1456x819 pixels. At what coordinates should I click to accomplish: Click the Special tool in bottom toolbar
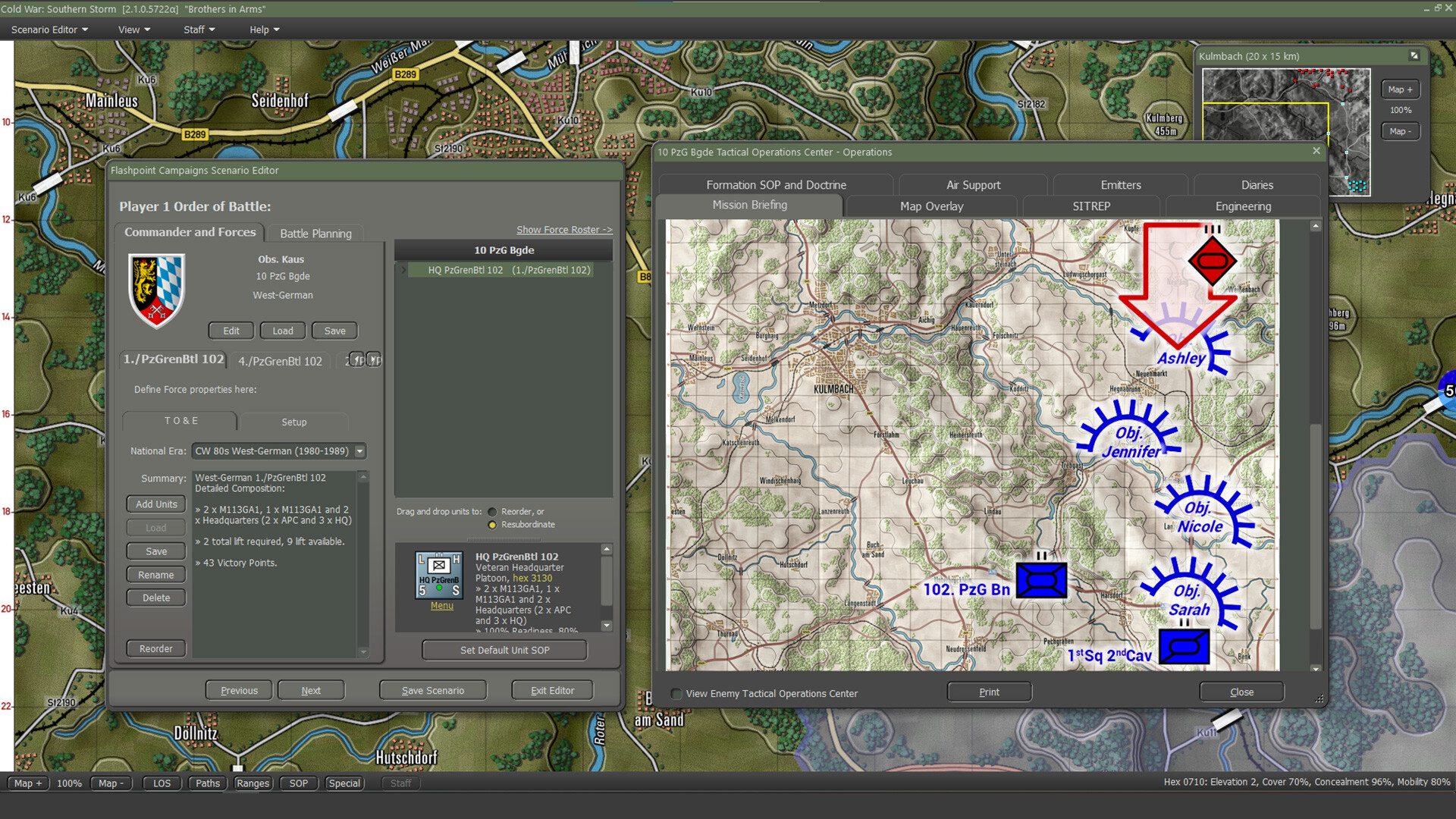pos(344,783)
